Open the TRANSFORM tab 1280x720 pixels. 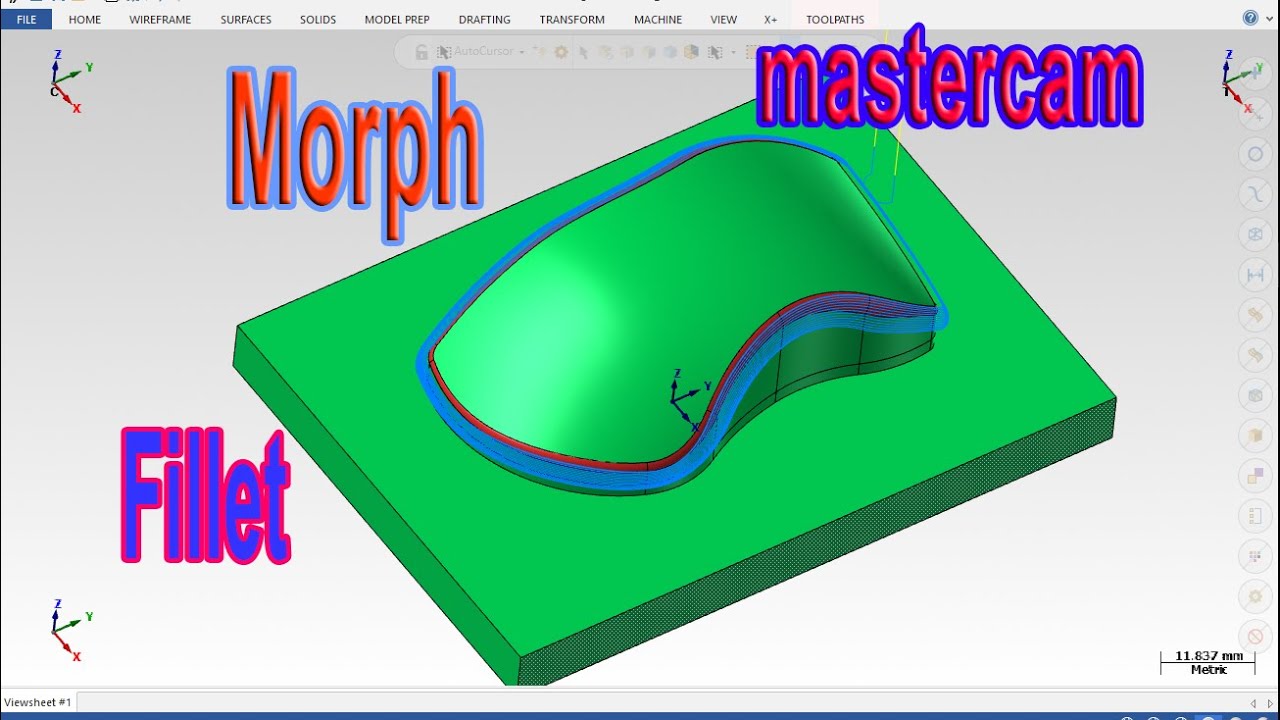(x=572, y=19)
